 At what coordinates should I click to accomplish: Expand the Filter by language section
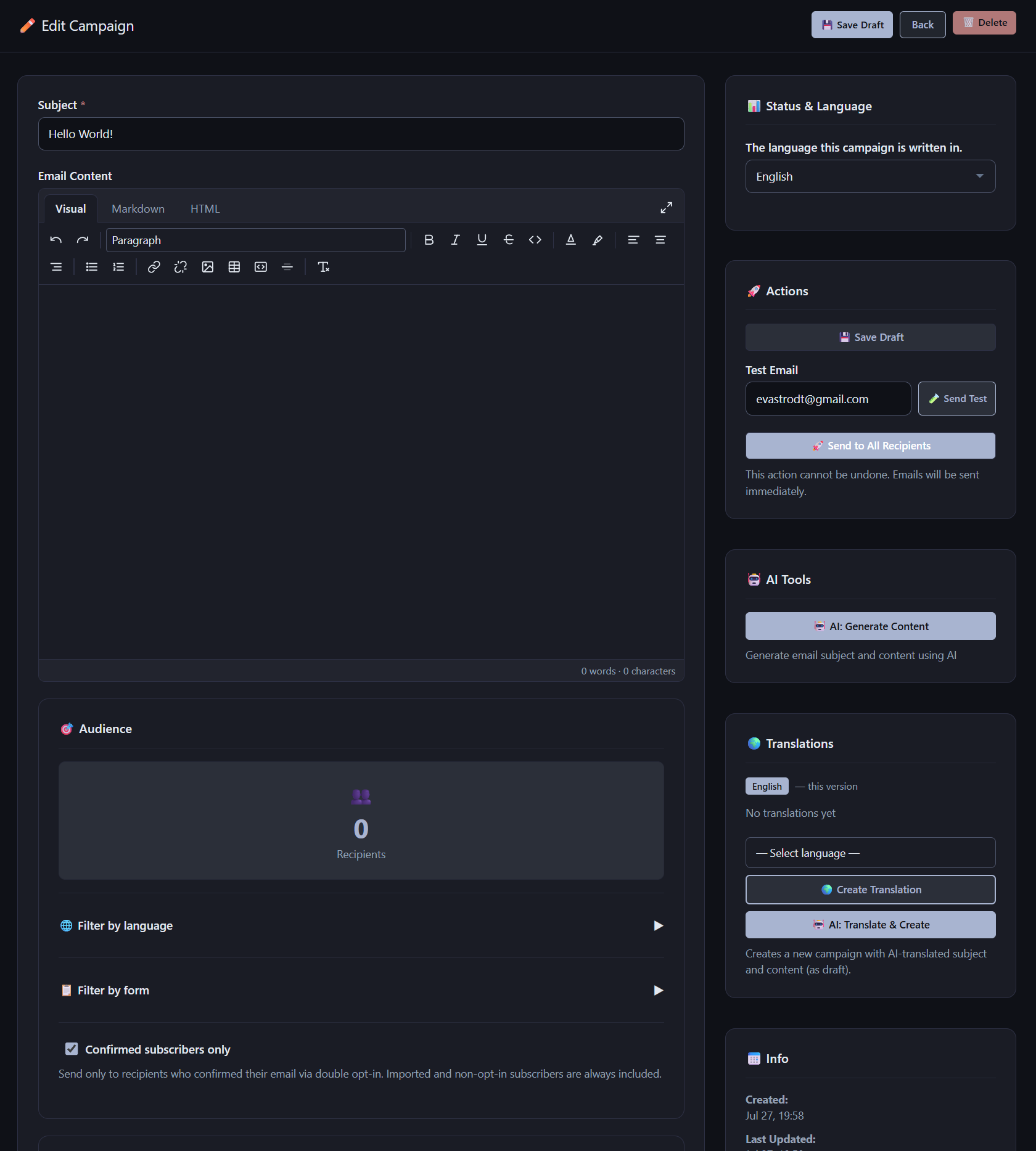click(361, 925)
